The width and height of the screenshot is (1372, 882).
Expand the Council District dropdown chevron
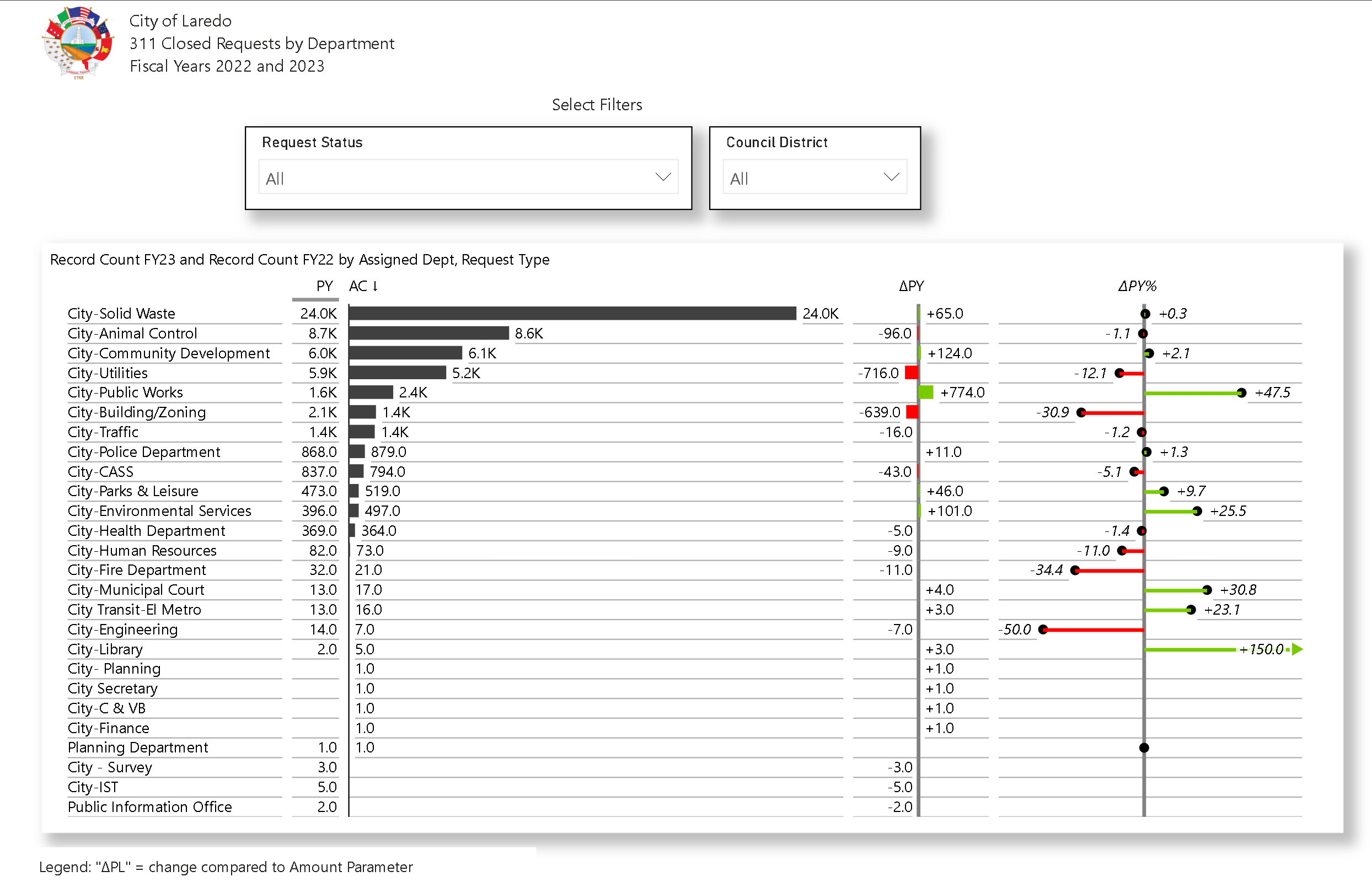tap(891, 177)
